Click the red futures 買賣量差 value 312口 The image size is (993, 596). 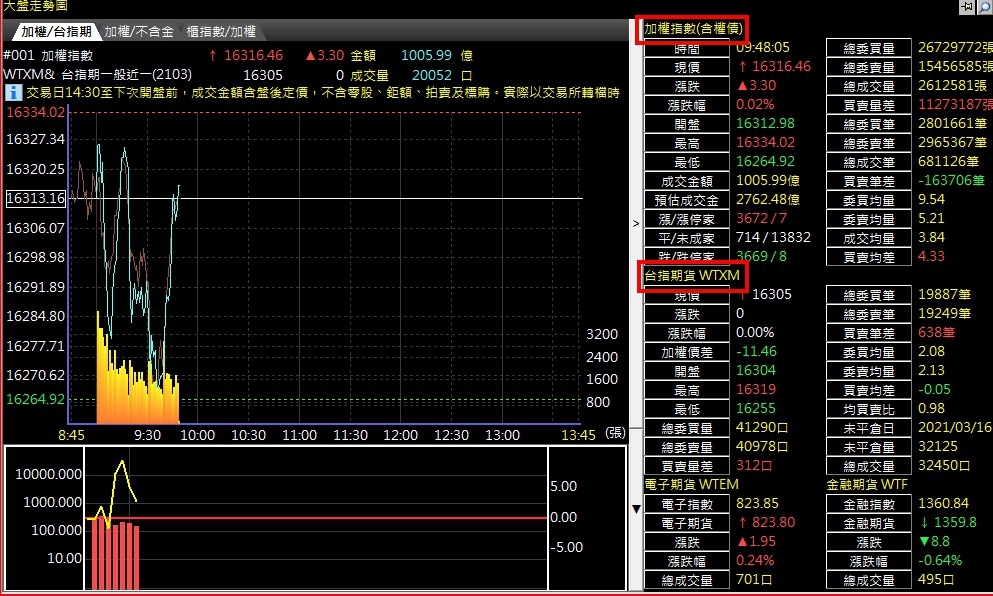pyautogui.click(x=754, y=466)
